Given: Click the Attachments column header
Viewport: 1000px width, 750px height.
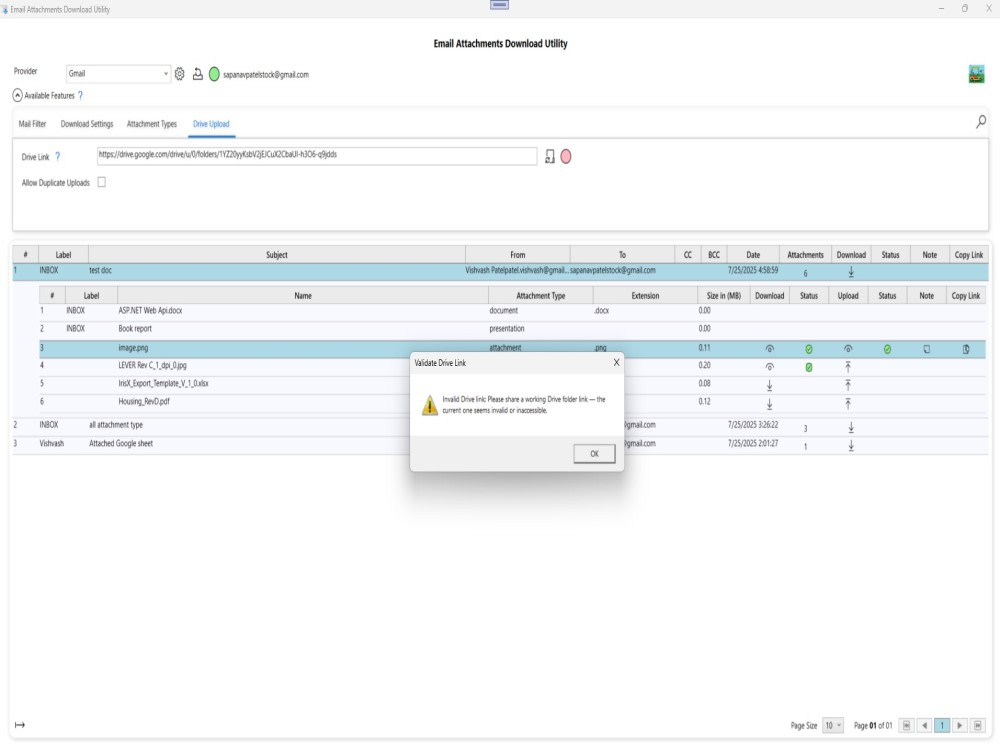Looking at the screenshot, I should 805,254.
